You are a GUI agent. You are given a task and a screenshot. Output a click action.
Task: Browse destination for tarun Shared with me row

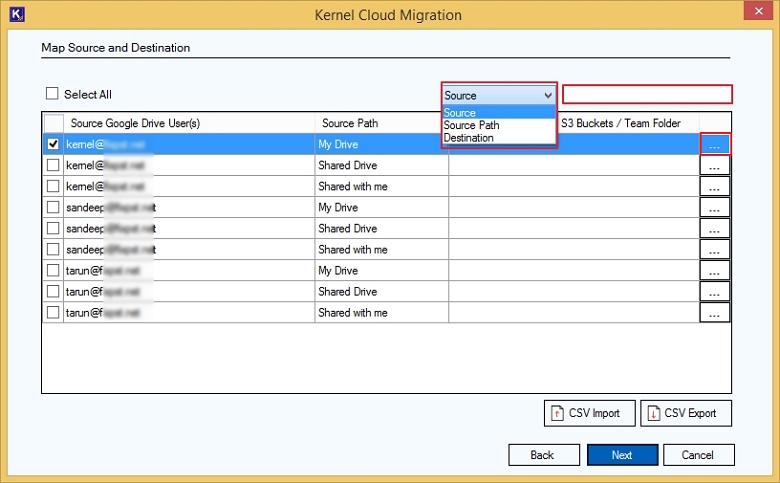point(715,312)
